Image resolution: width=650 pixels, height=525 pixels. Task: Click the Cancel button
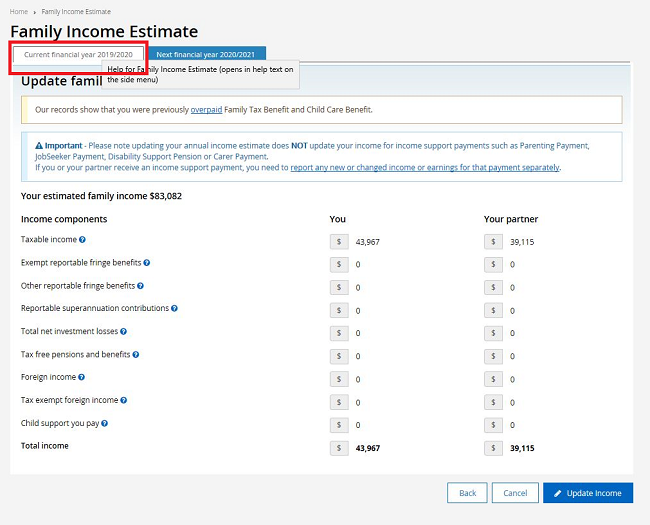pyautogui.click(x=515, y=493)
